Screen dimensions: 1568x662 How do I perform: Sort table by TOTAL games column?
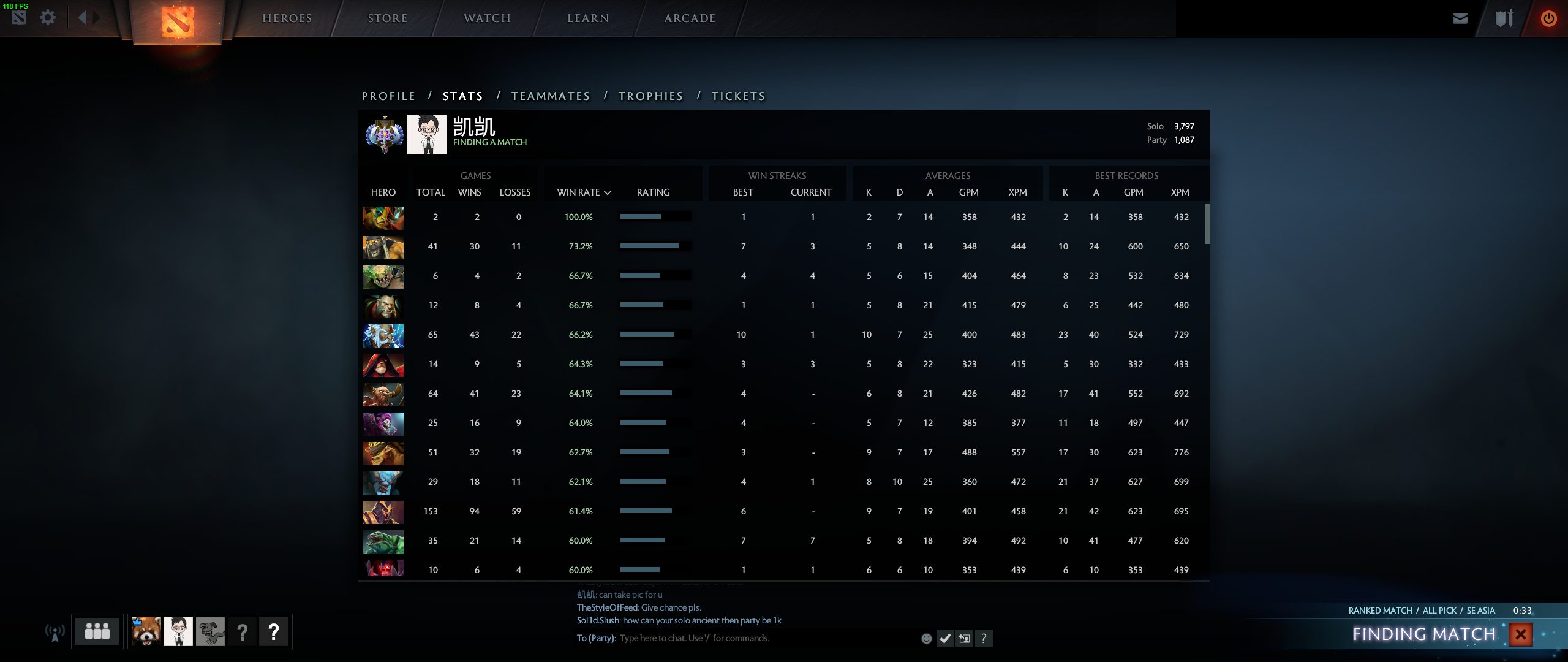[431, 192]
